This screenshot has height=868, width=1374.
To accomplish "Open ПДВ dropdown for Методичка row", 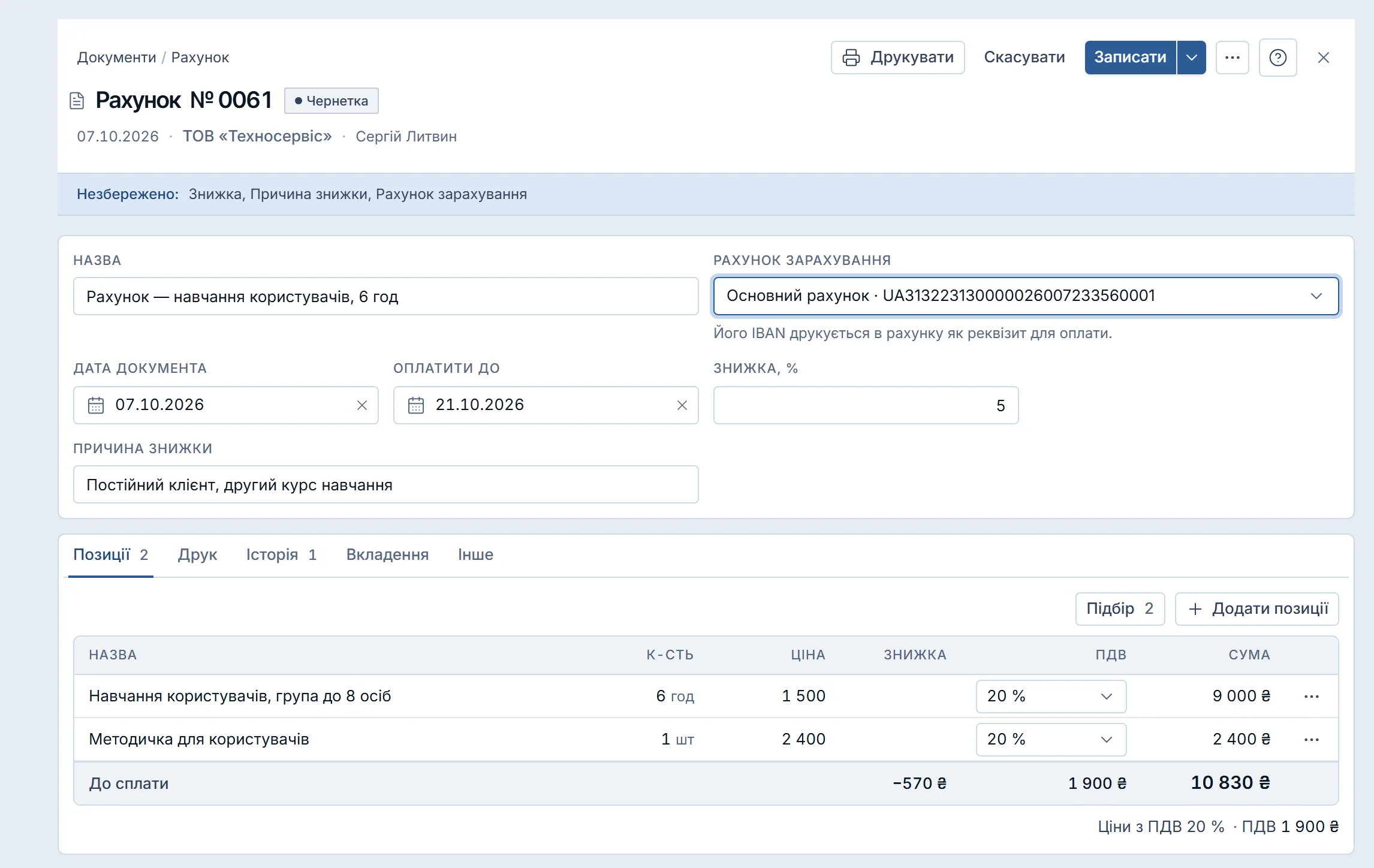I will click(1051, 740).
